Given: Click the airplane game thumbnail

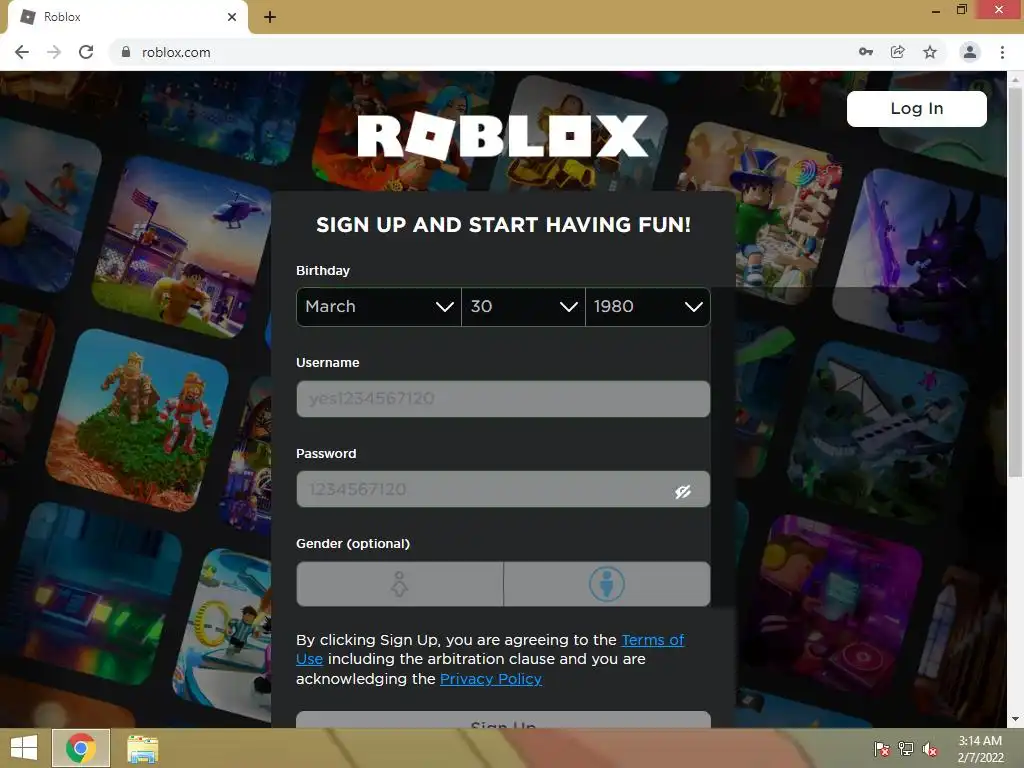Looking at the screenshot, I should pyautogui.click(x=878, y=432).
